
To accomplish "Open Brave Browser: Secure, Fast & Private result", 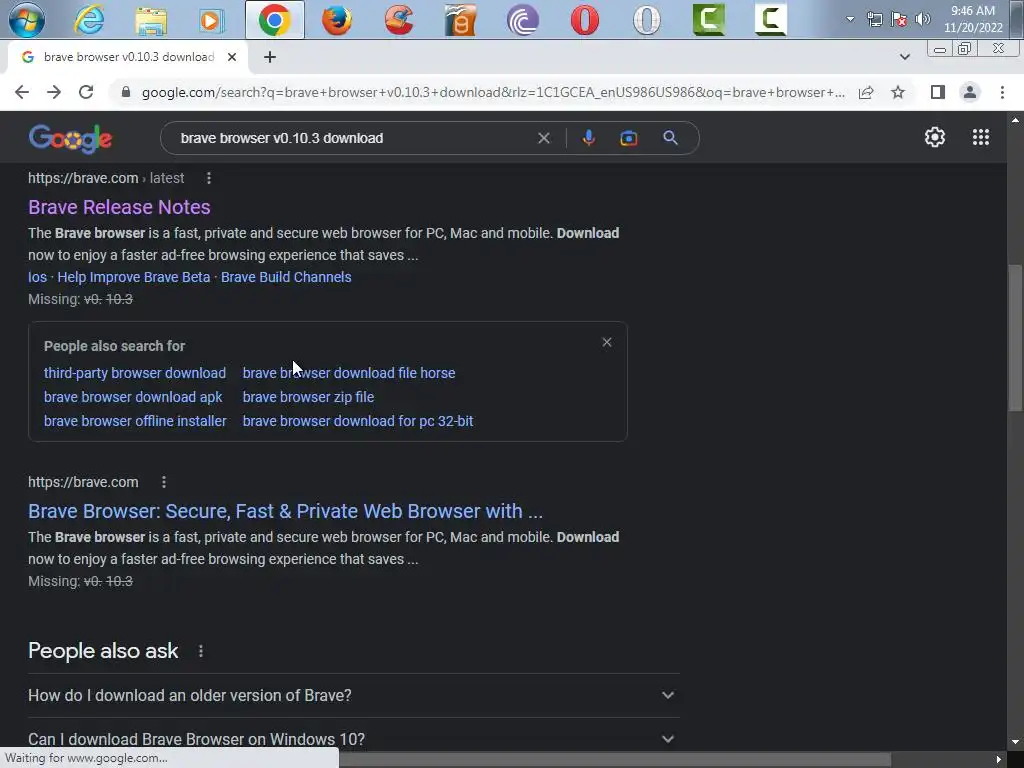I will click(285, 511).
